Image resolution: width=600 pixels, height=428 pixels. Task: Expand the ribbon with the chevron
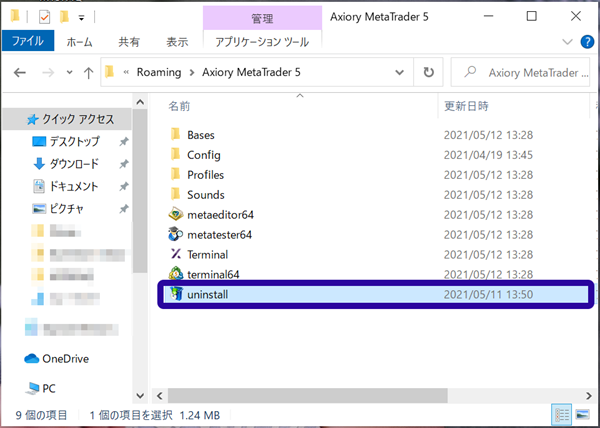(x=567, y=42)
